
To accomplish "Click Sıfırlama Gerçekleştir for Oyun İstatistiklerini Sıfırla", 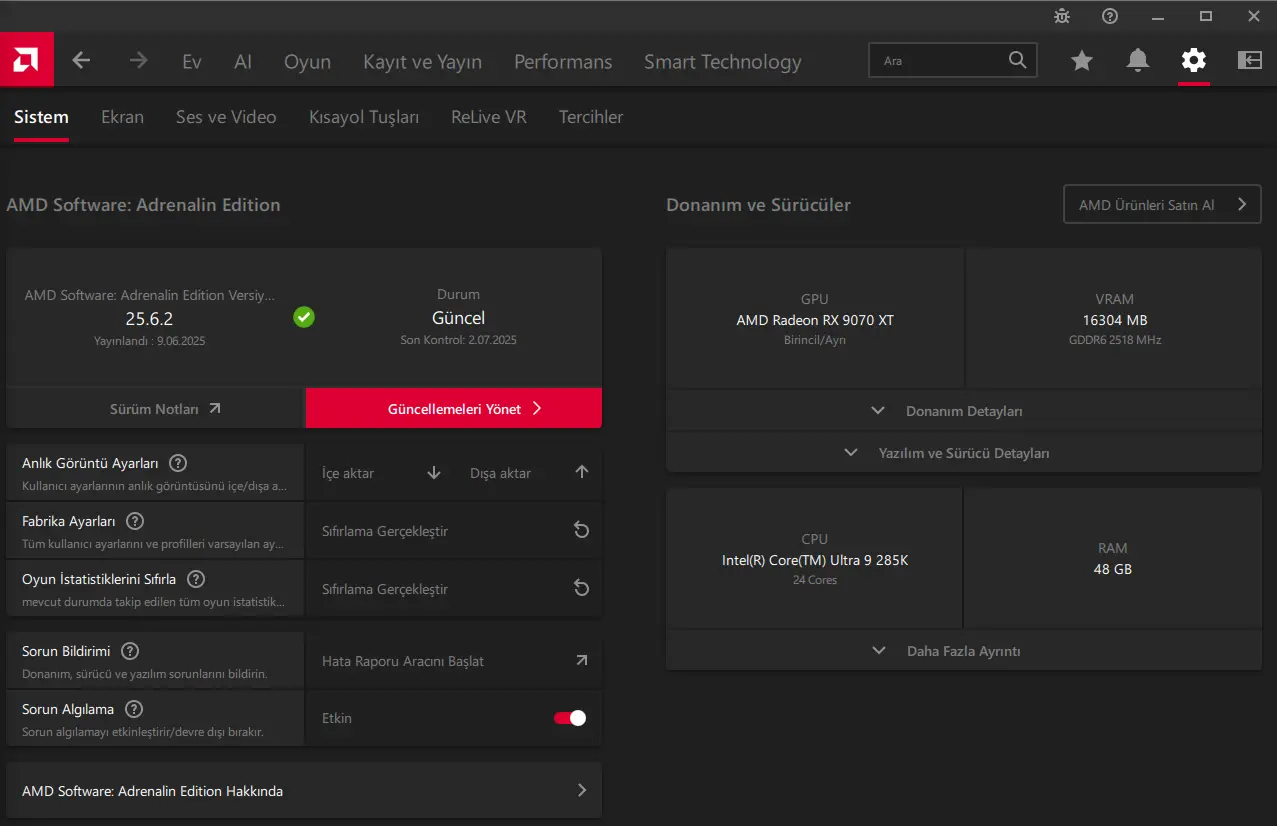I will (x=385, y=589).
